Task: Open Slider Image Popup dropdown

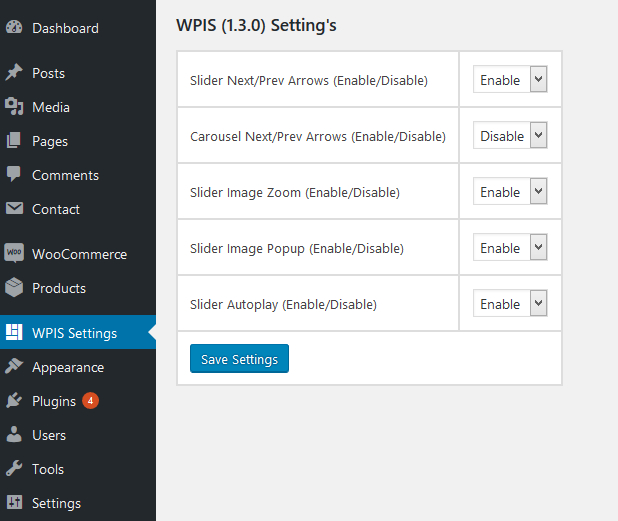Action: click(x=510, y=247)
